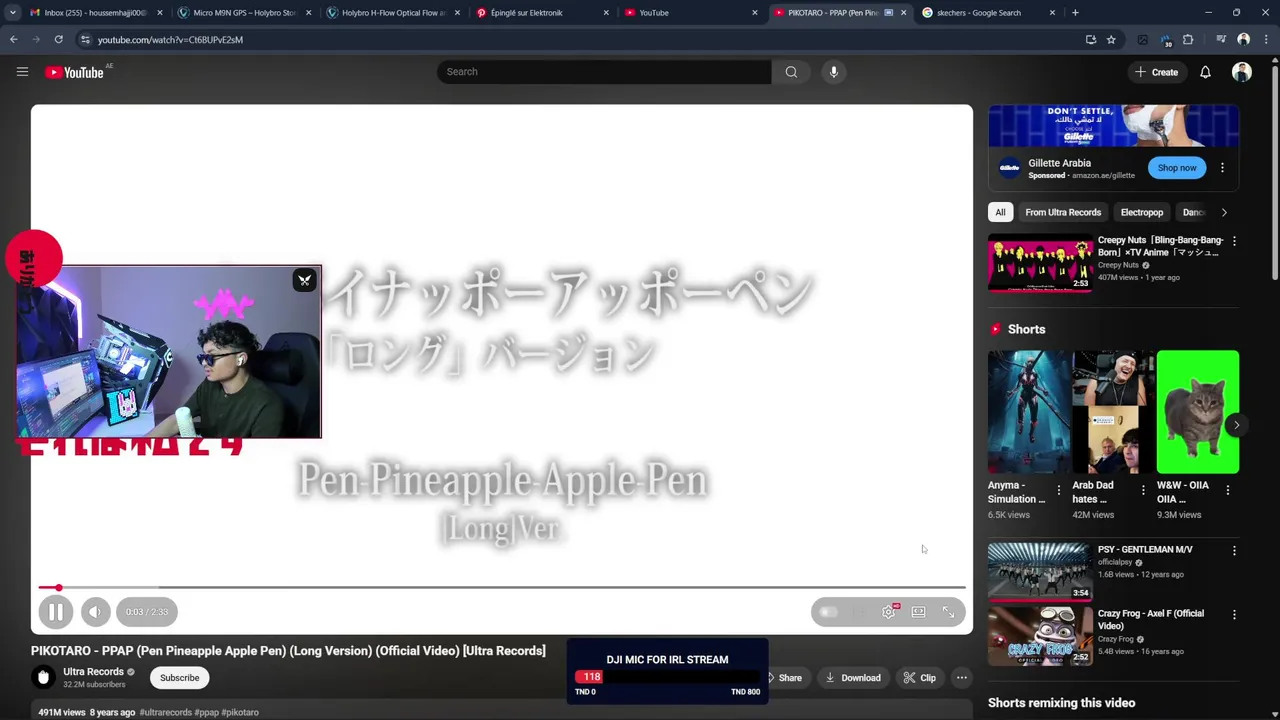Click the image extension icon in toolbar
Image resolution: width=1280 pixels, height=720 pixels.
click(1143, 40)
